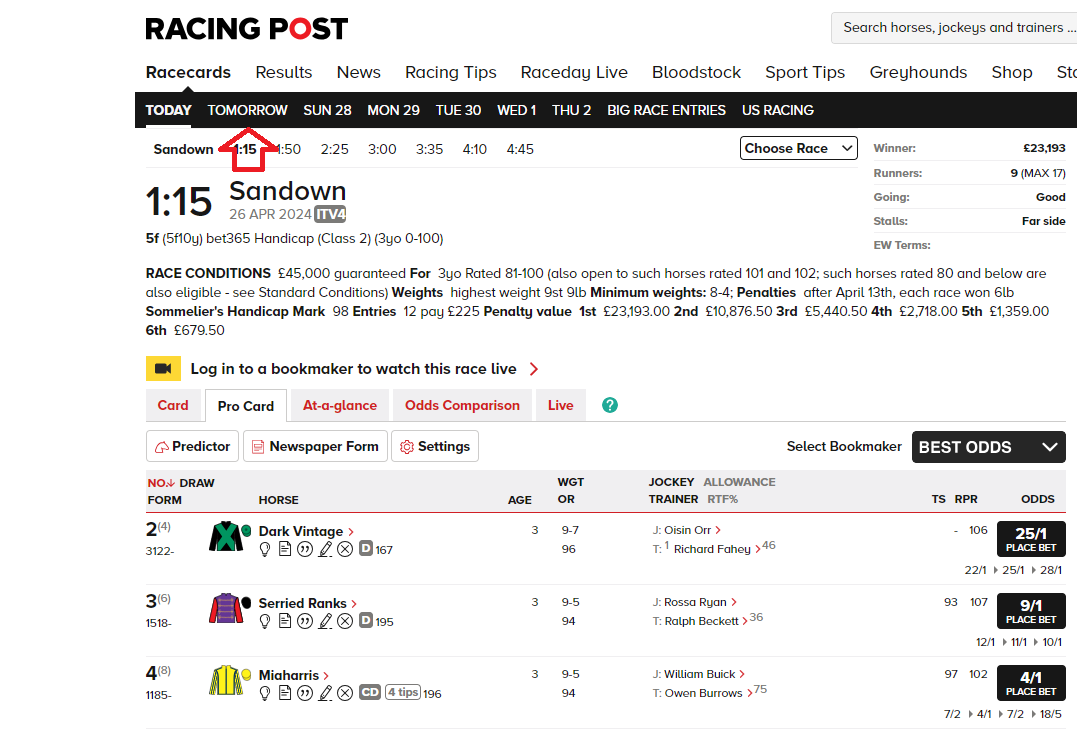The height and width of the screenshot is (733, 1083).
Task: Open the Predictor button
Action: point(192,446)
